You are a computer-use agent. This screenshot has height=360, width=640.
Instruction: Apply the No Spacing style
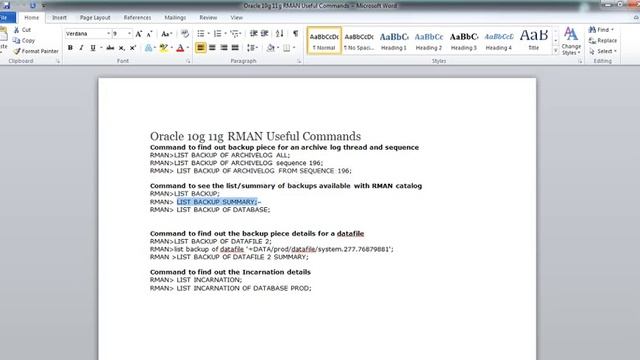[359, 41]
